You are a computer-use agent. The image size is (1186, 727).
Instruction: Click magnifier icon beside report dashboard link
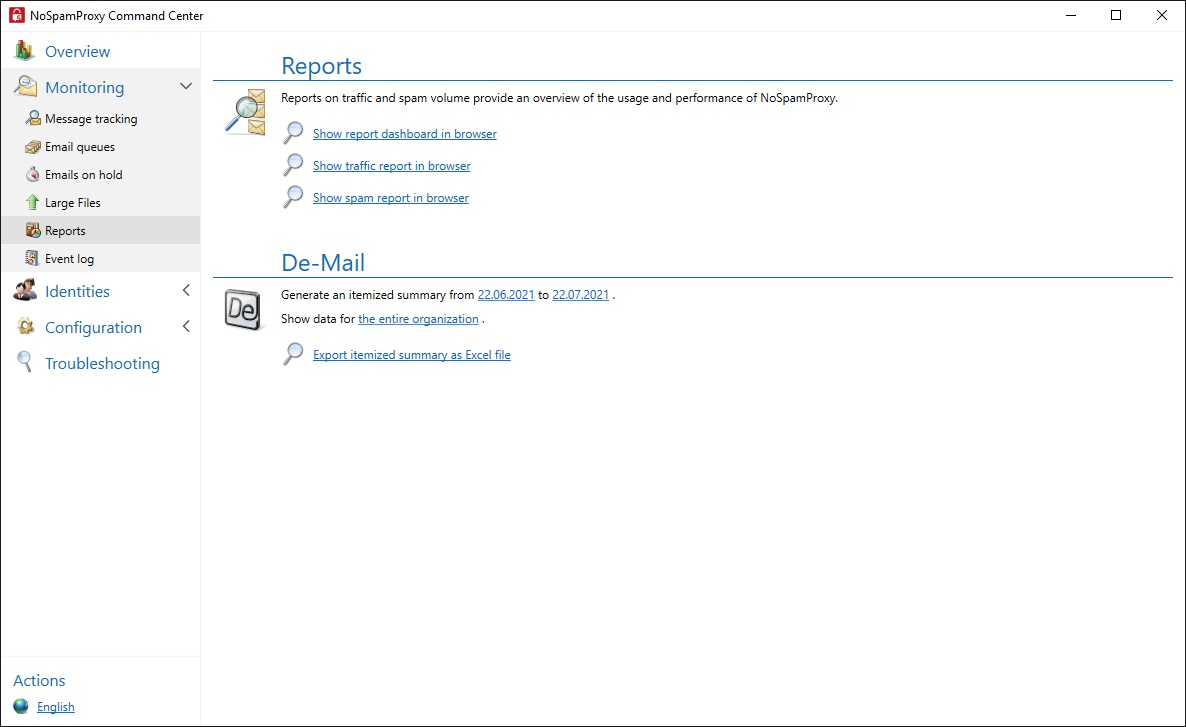point(293,132)
